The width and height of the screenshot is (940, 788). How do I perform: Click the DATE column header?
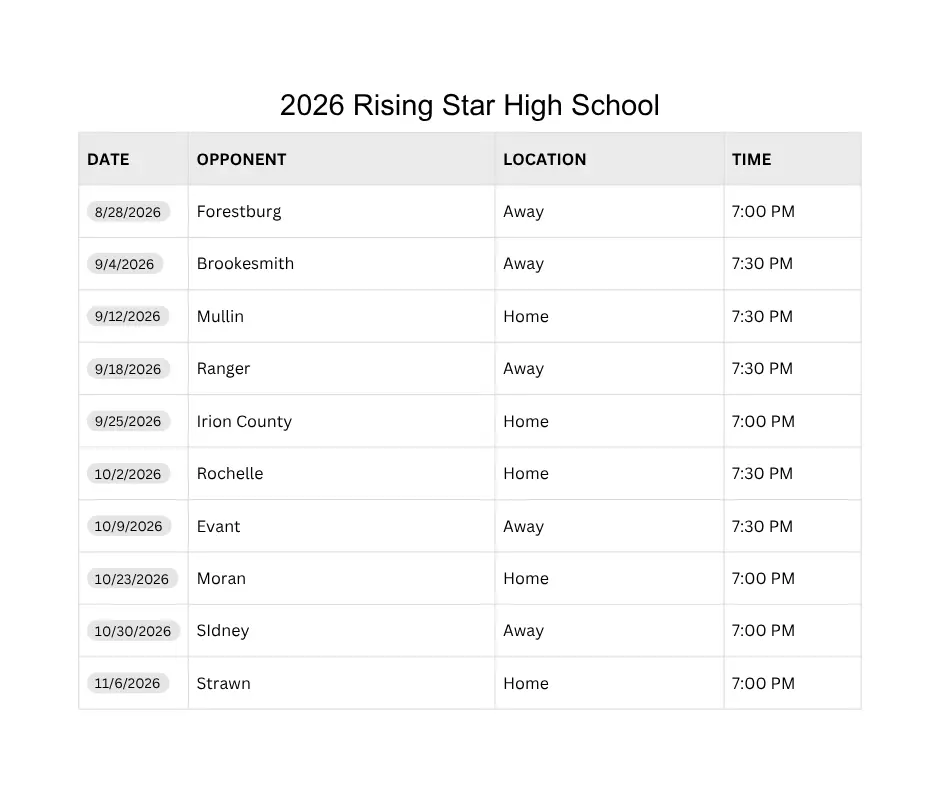click(x=109, y=160)
